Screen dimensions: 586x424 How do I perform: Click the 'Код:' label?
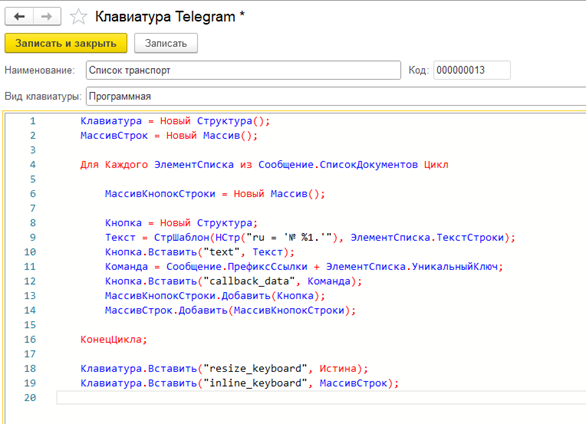[418, 70]
